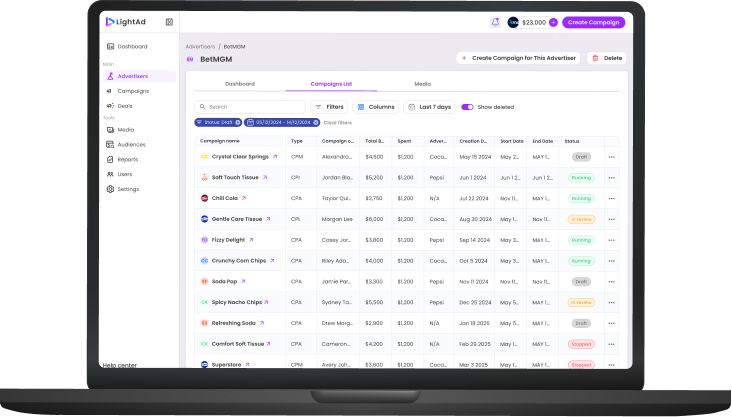Open the Columns selector
732x417 pixels.
[376, 107]
